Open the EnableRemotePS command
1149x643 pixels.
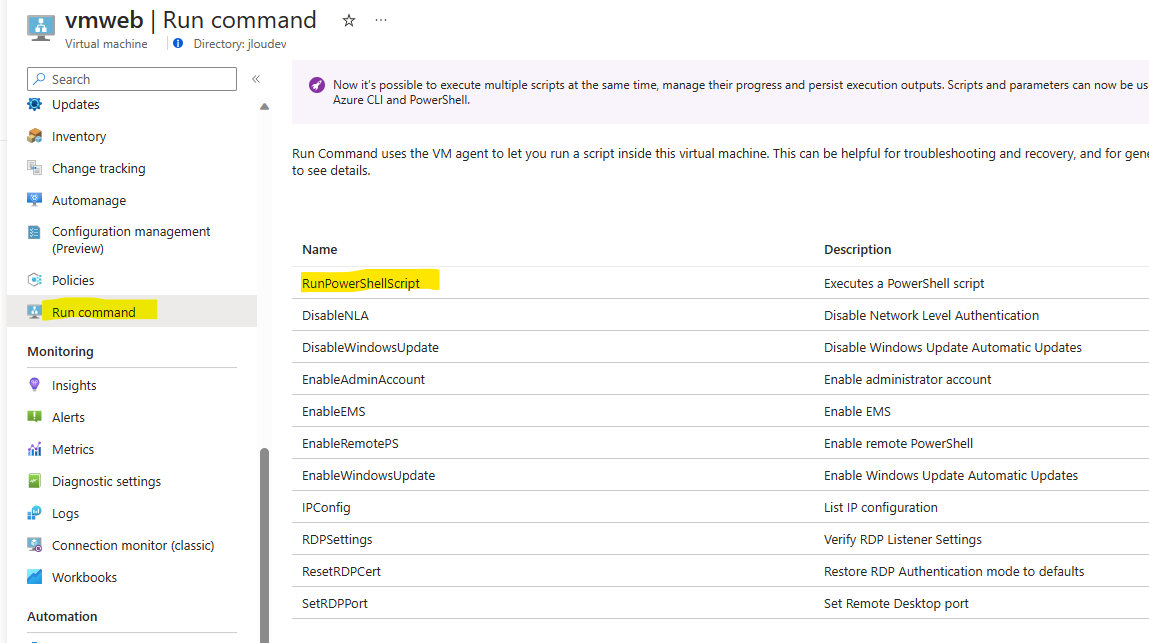pyautogui.click(x=350, y=444)
